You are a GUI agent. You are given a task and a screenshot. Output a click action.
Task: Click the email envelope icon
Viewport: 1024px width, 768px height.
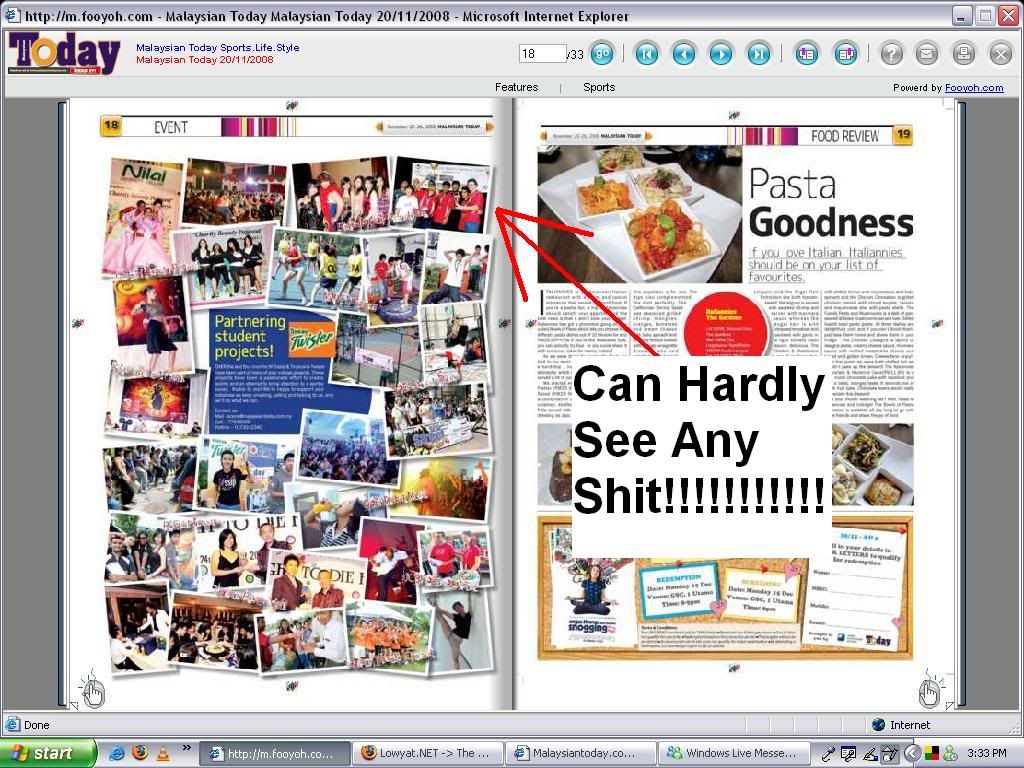[927, 54]
